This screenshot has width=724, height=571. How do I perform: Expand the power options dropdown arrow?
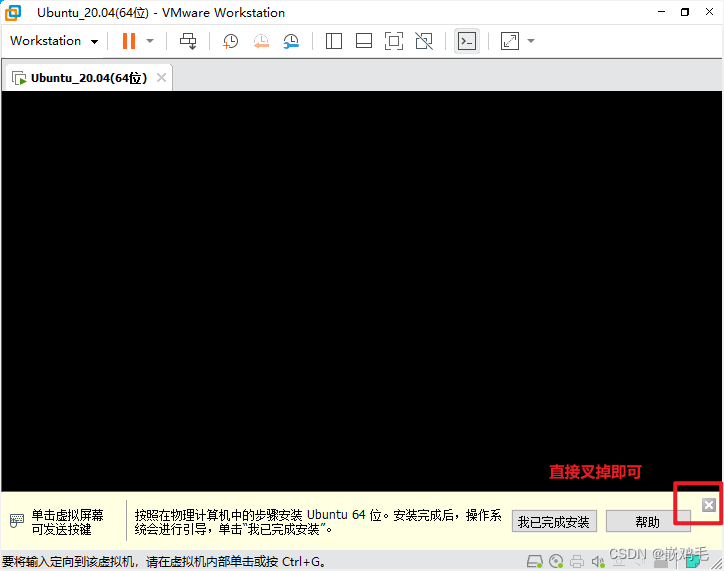point(150,41)
